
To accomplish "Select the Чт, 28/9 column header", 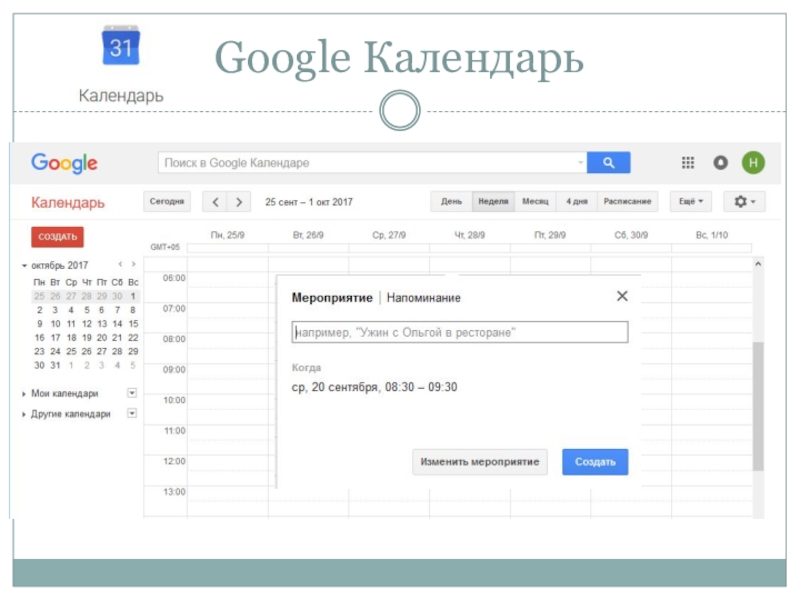I will (x=470, y=235).
